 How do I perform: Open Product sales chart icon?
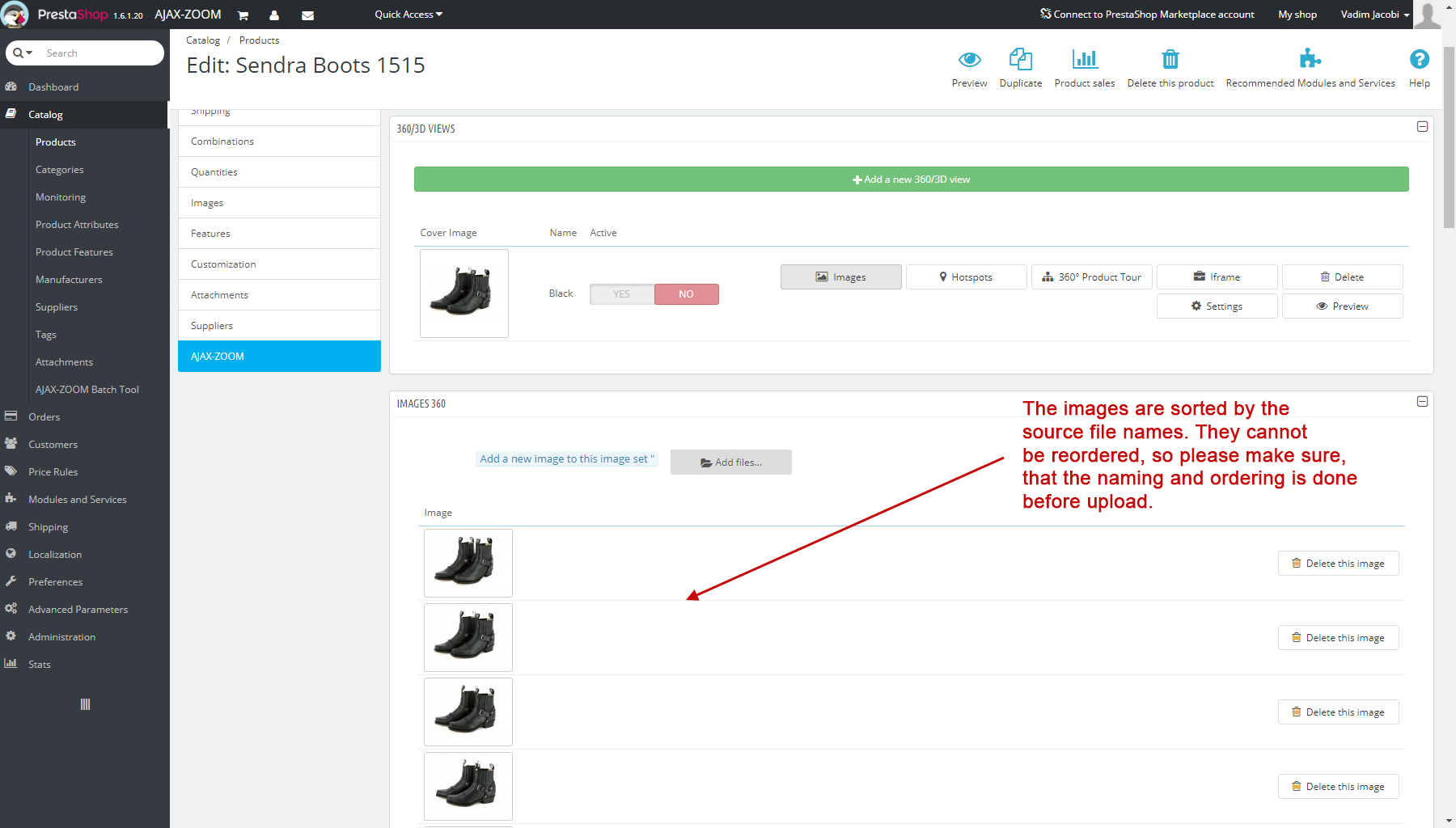tap(1085, 59)
